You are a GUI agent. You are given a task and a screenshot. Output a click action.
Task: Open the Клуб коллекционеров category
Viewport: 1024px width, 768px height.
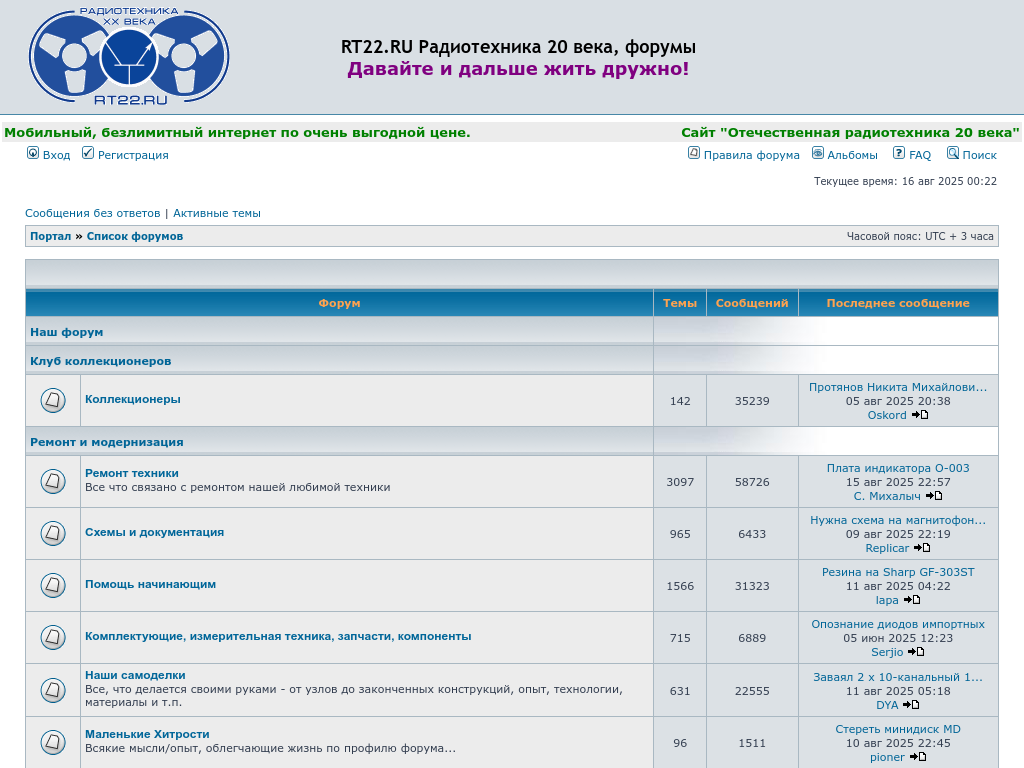point(100,361)
